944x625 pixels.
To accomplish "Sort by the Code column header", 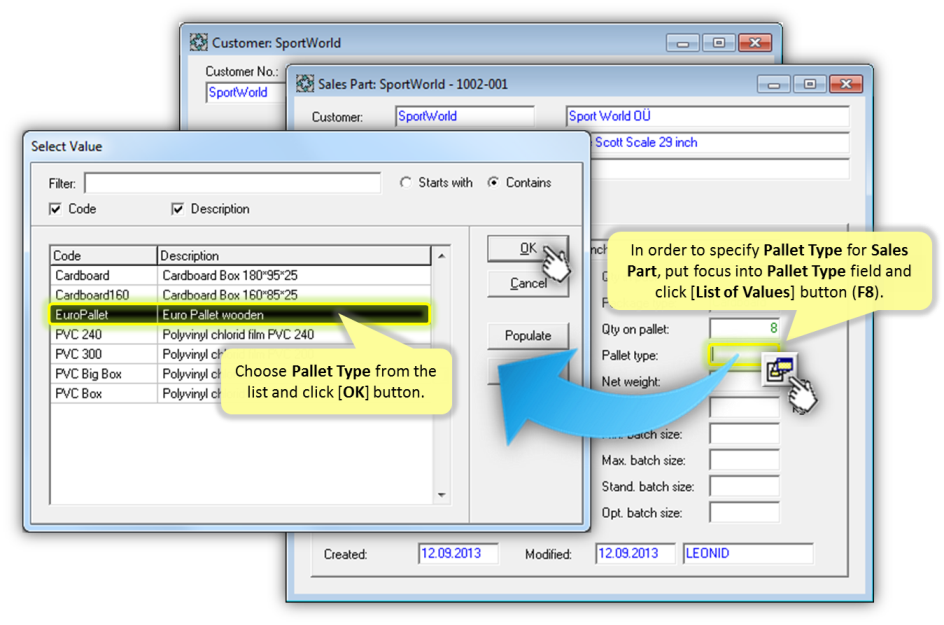I will (x=103, y=255).
